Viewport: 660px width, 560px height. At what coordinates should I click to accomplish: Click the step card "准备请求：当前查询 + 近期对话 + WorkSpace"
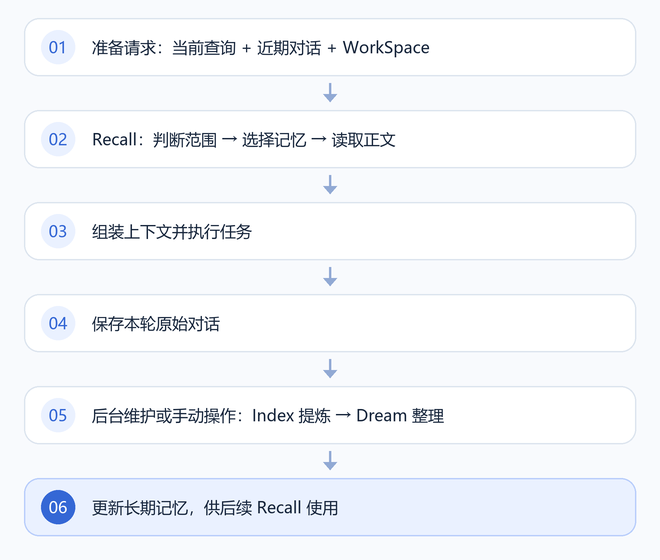[330, 47]
